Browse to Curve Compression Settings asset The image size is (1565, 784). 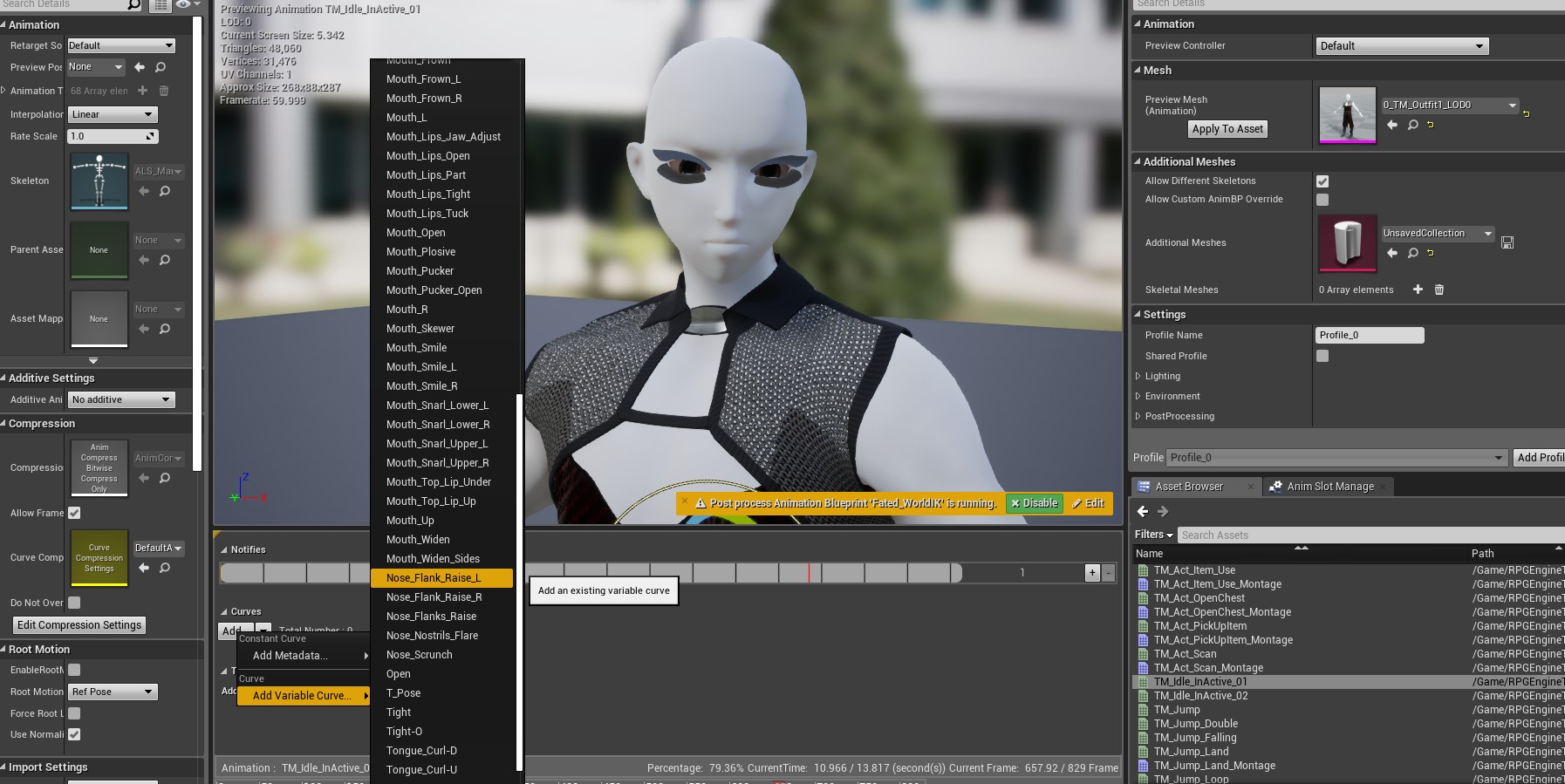[x=165, y=568]
